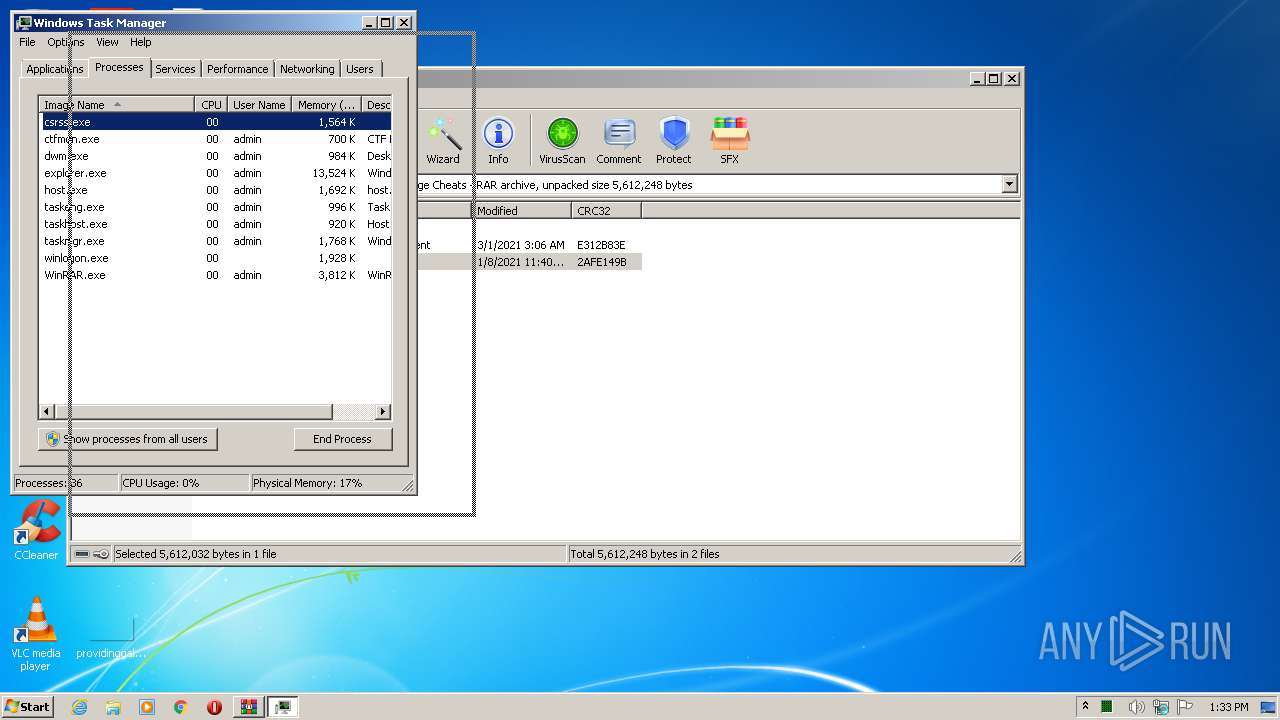
Task: Click the Protect shield icon
Action: [674, 141]
